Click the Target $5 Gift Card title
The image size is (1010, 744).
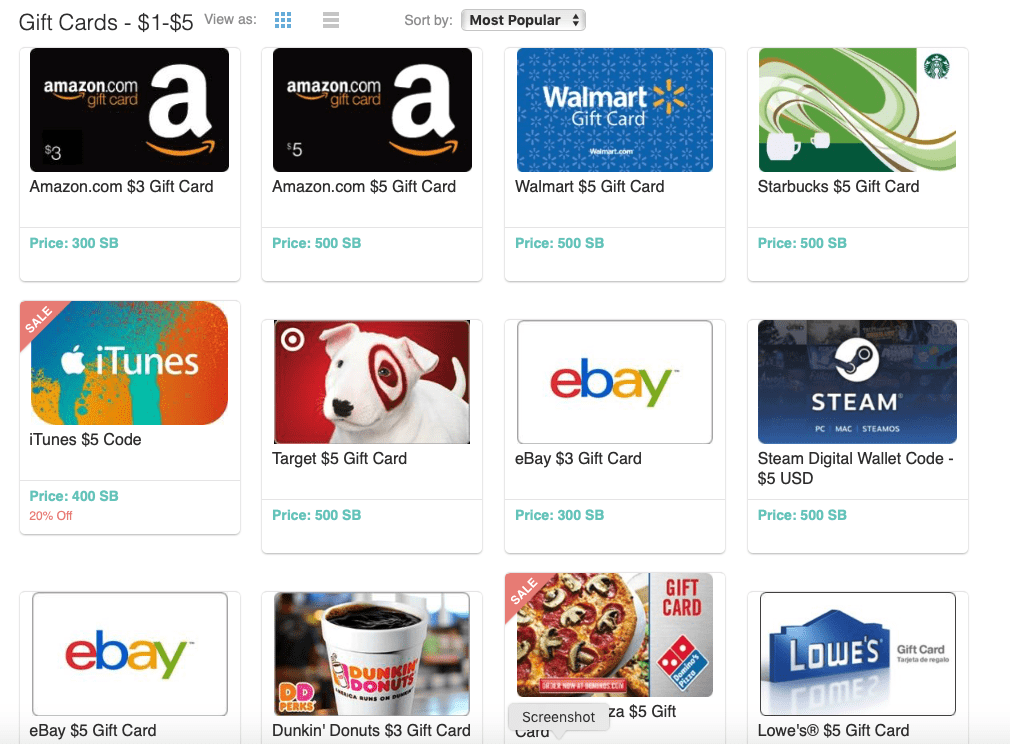point(339,459)
